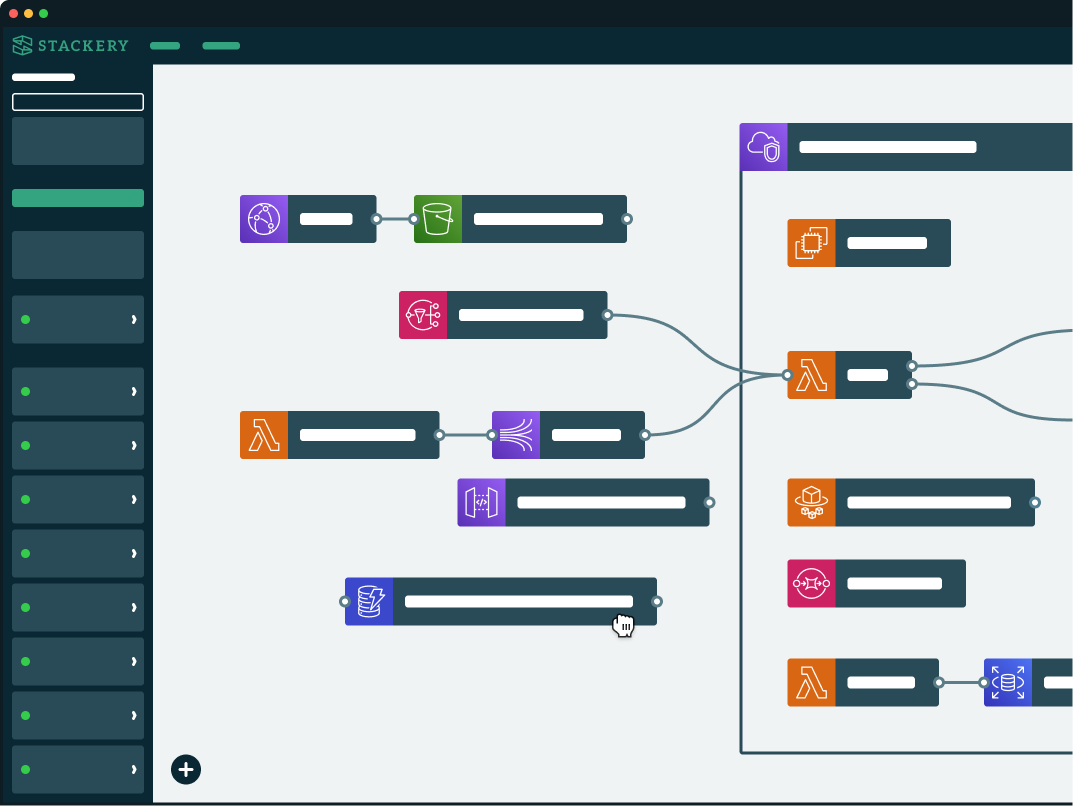
Task: Click the orange container cluster cube icon
Action: (x=812, y=503)
